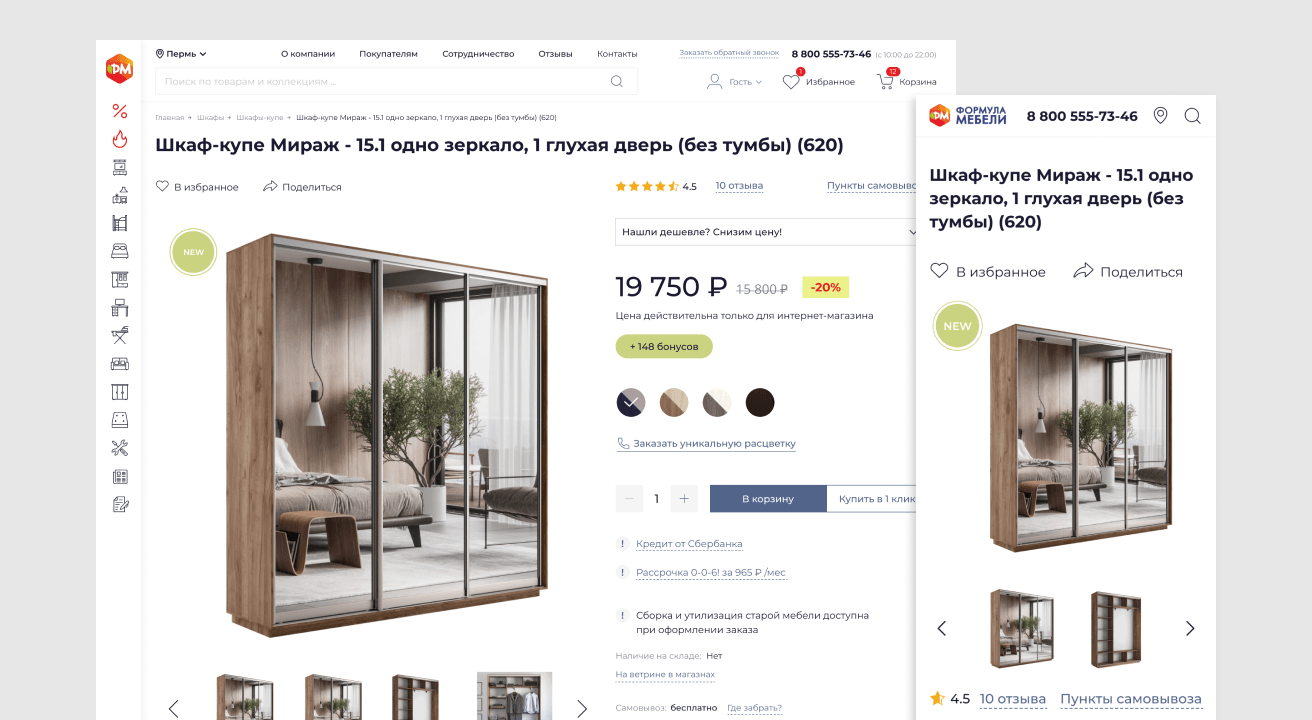
Task: Add the wardrobe with В корзину button
Action: tap(768, 499)
